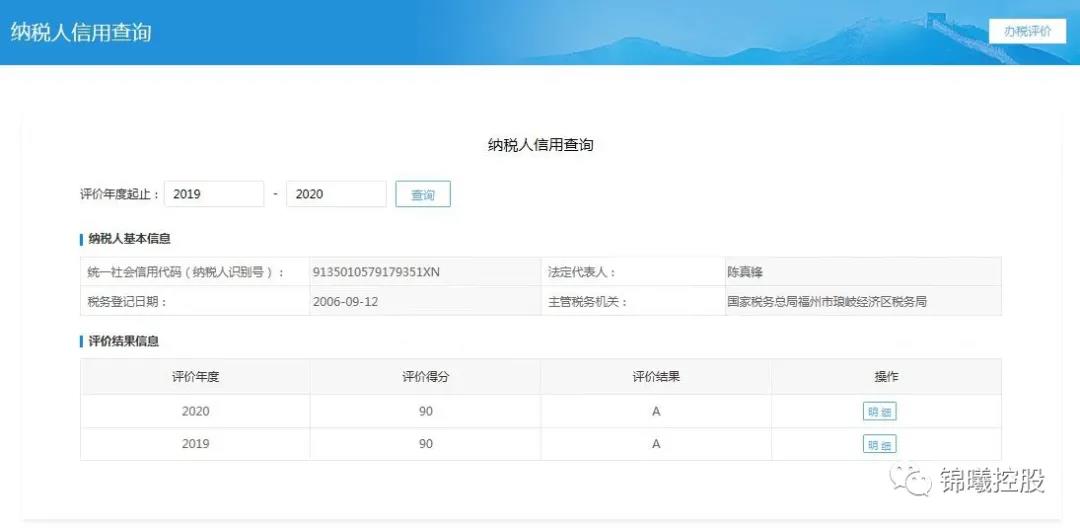1080x528 pixels.
Task: Click the A rating in 2019 row
Action: click(x=656, y=444)
